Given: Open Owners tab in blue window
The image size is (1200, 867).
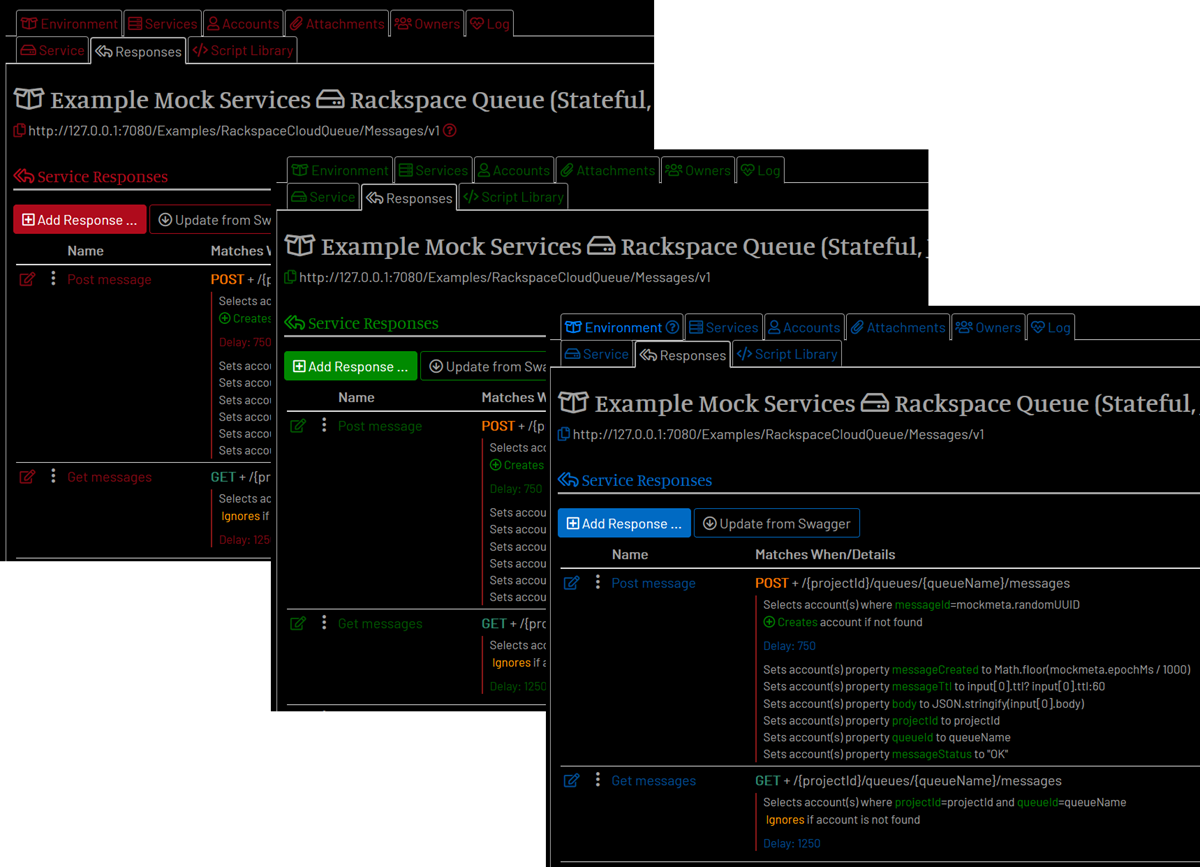Looking at the screenshot, I should point(988,327).
